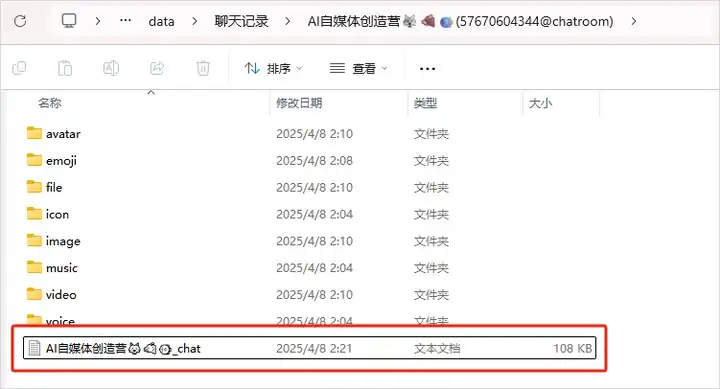The width and height of the screenshot is (720, 389).
Task: Click the avatar row 文件夹 type cell
Action: tap(431, 134)
